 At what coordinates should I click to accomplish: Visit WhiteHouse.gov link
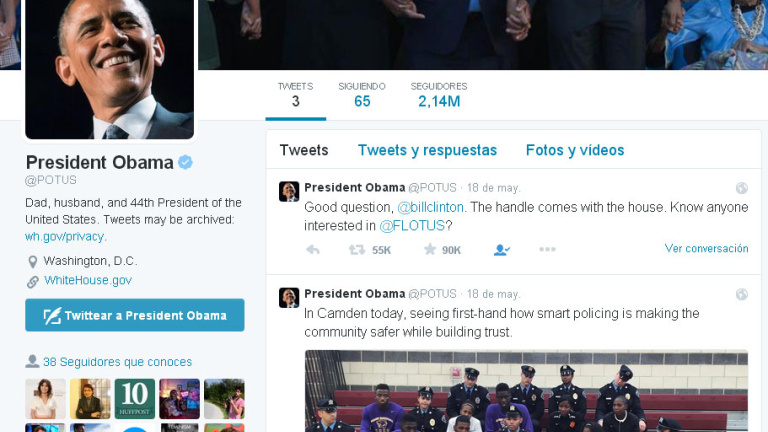coord(88,280)
